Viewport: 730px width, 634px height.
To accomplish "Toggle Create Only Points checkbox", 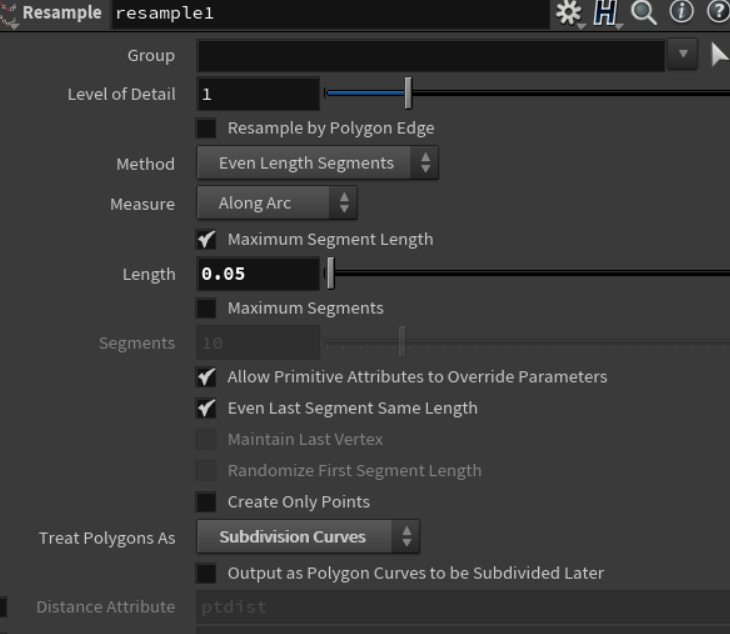I will 206,502.
